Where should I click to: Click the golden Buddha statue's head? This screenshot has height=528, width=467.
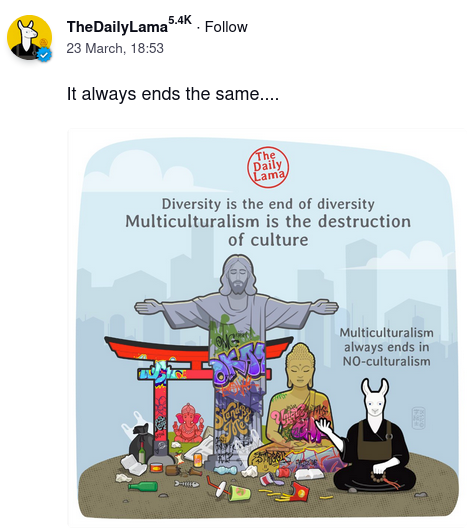point(299,364)
